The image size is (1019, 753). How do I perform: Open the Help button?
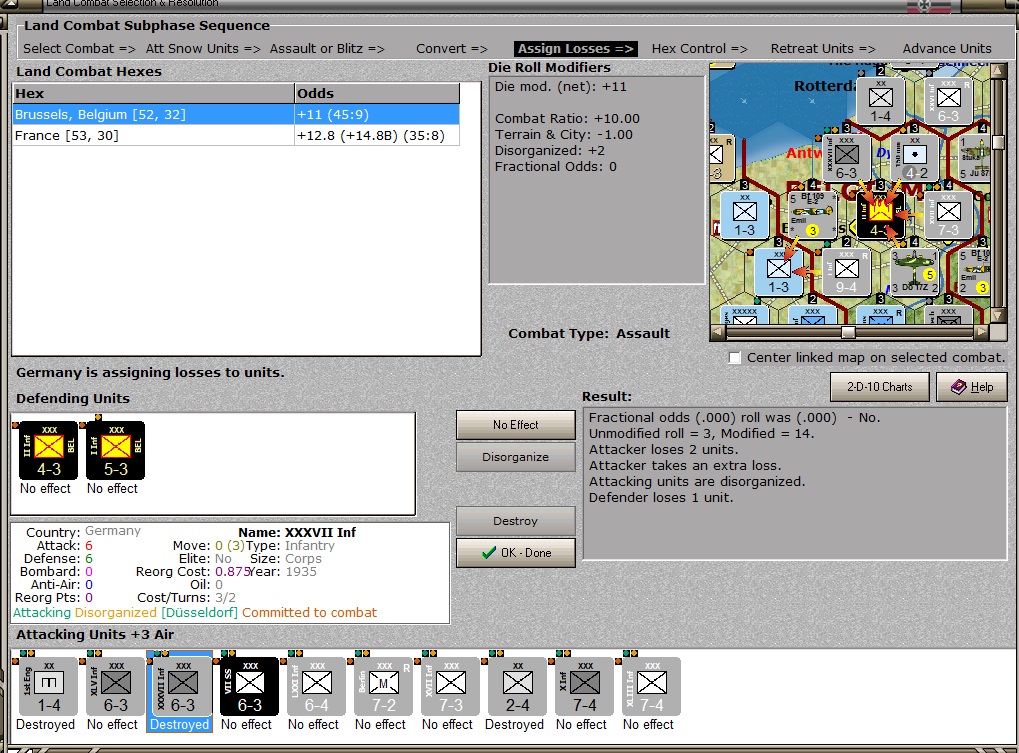(x=972, y=387)
